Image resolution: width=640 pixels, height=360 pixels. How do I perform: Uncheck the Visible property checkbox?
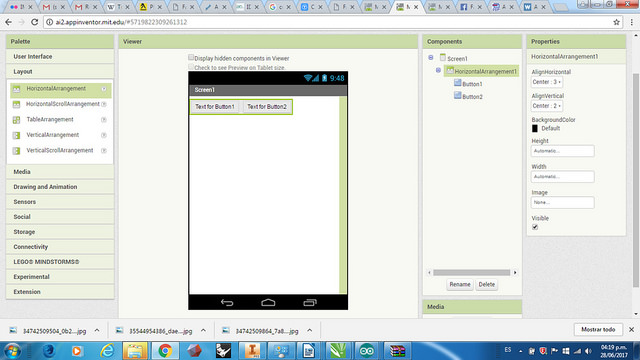pos(535,227)
